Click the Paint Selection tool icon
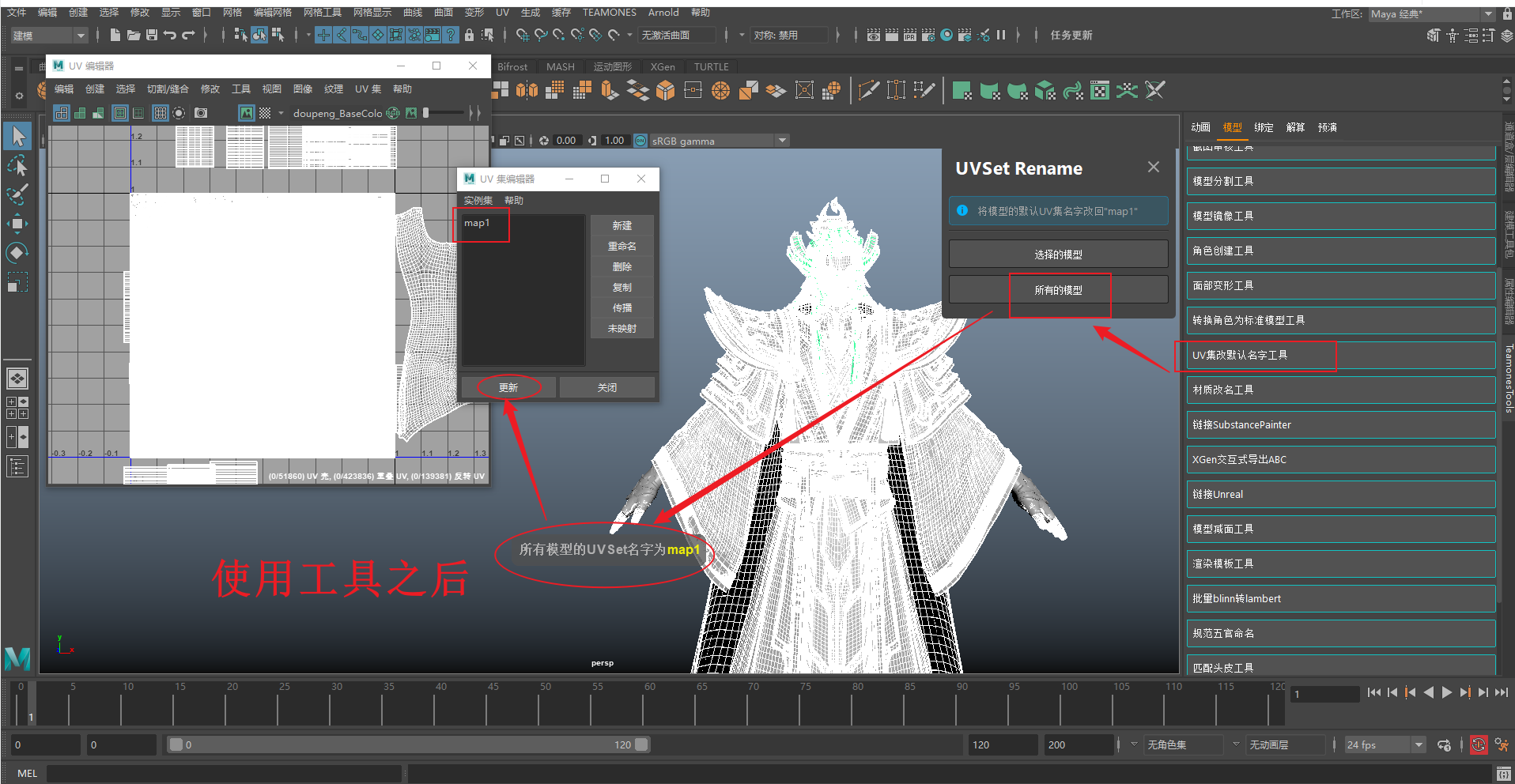 (17, 194)
